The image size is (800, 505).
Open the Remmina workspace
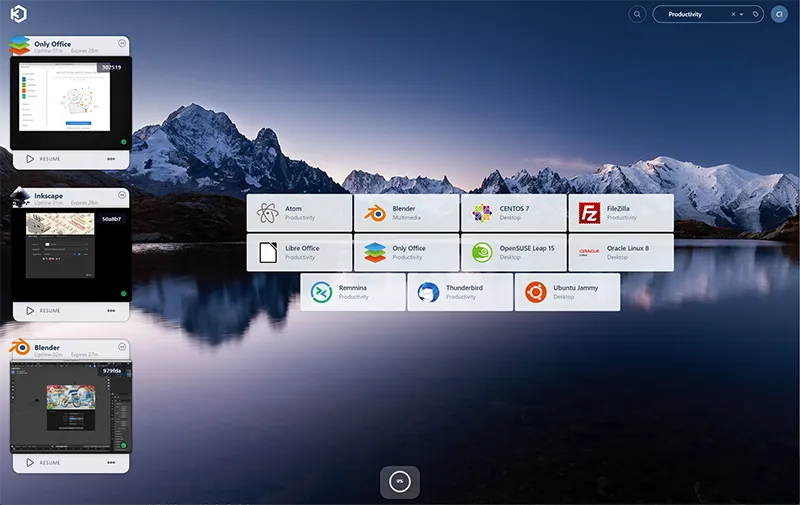click(352, 292)
